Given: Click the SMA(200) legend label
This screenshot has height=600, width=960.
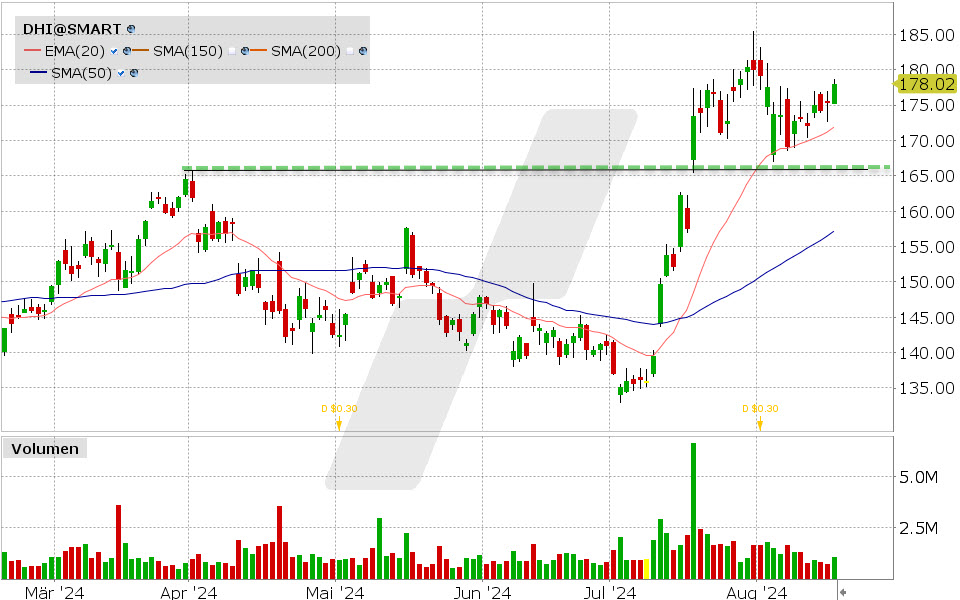Looking at the screenshot, I should (x=306, y=51).
